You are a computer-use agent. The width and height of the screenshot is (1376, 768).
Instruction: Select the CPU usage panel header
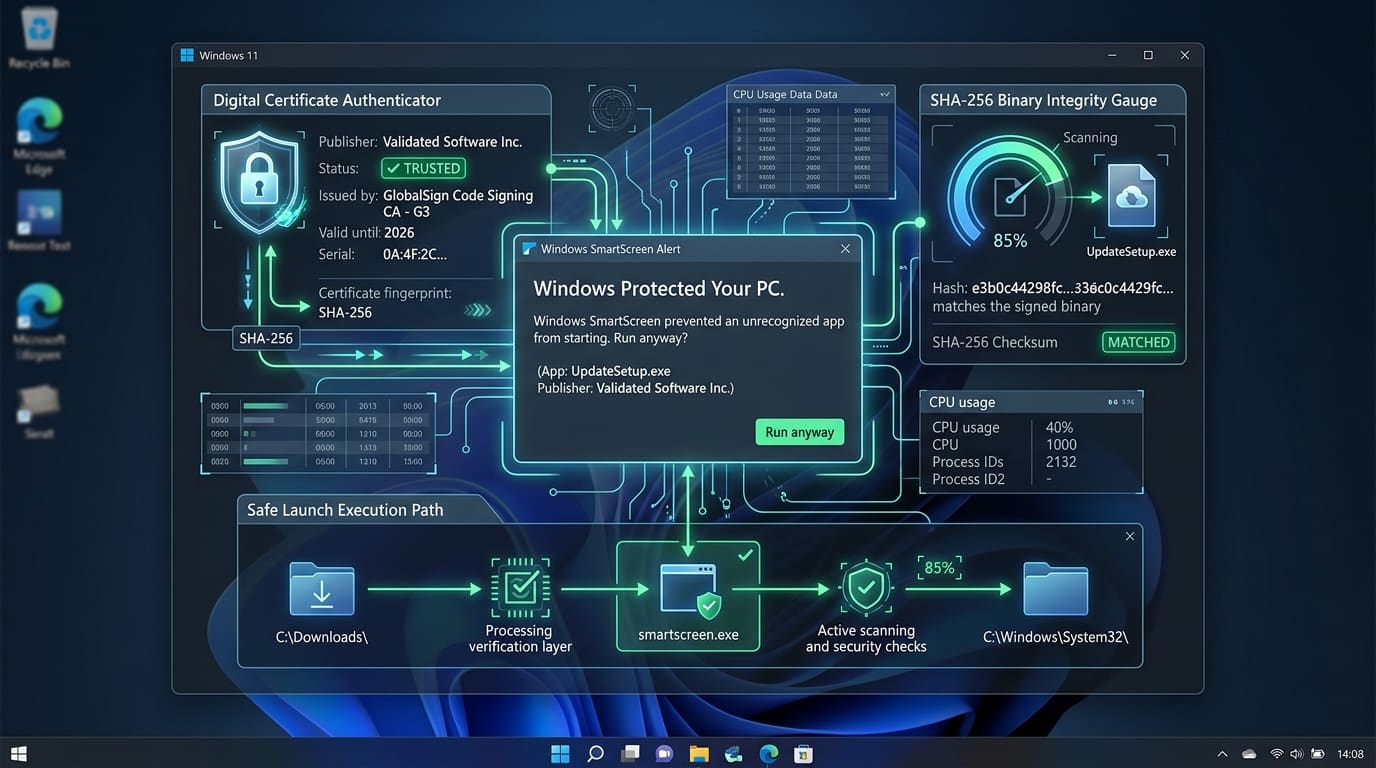coord(1031,402)
